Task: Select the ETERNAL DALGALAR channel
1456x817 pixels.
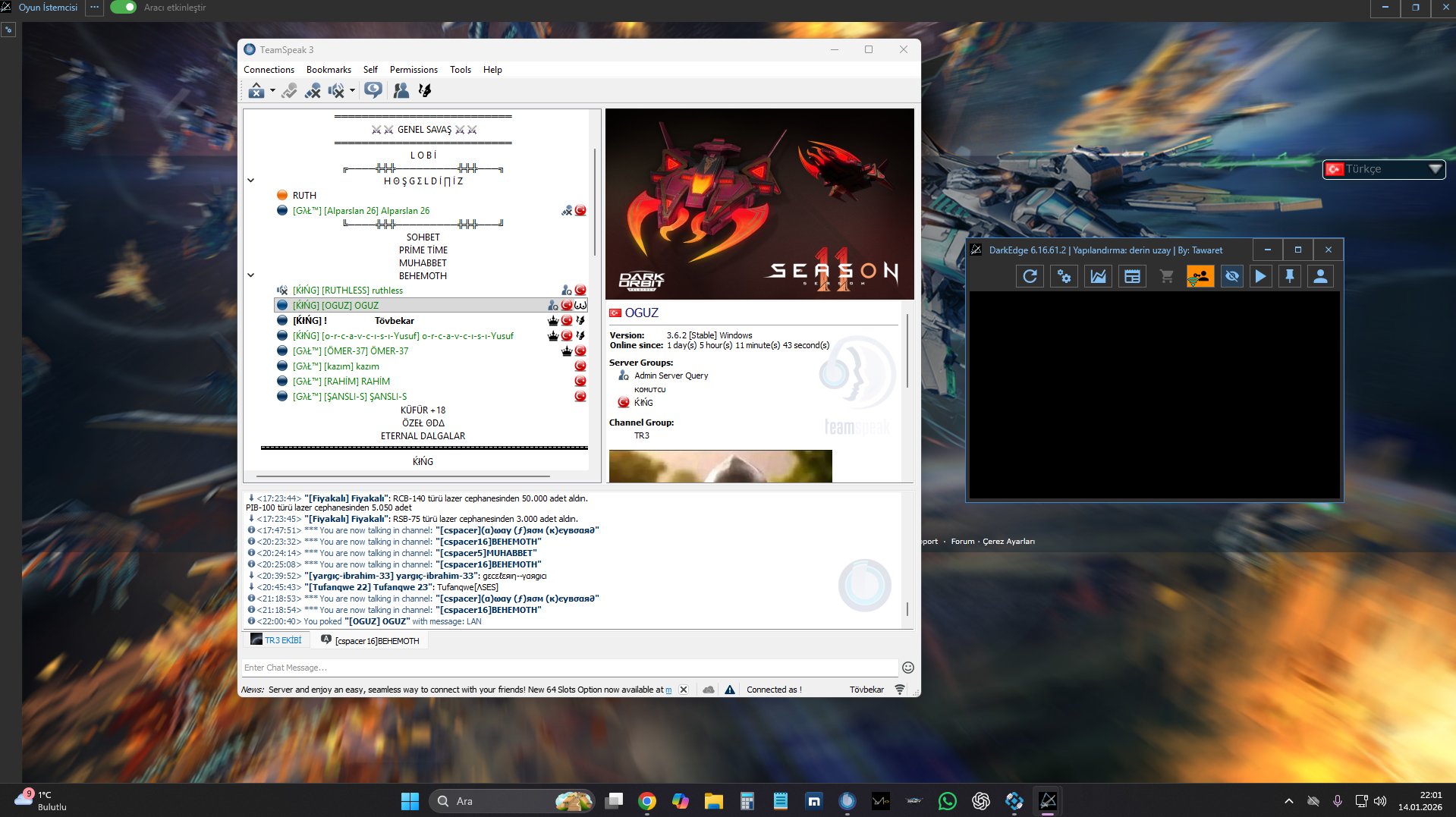Action: (423, 436)
